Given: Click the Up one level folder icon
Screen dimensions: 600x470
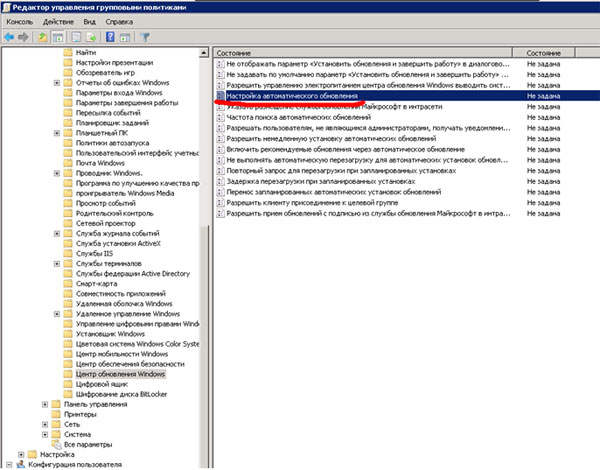Looking at the screenshot, I should (x=44, y=37).
